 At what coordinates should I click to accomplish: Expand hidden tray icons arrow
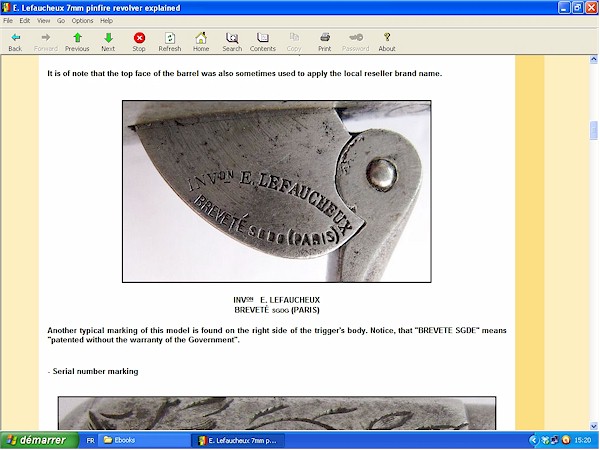tap(533, 440)
